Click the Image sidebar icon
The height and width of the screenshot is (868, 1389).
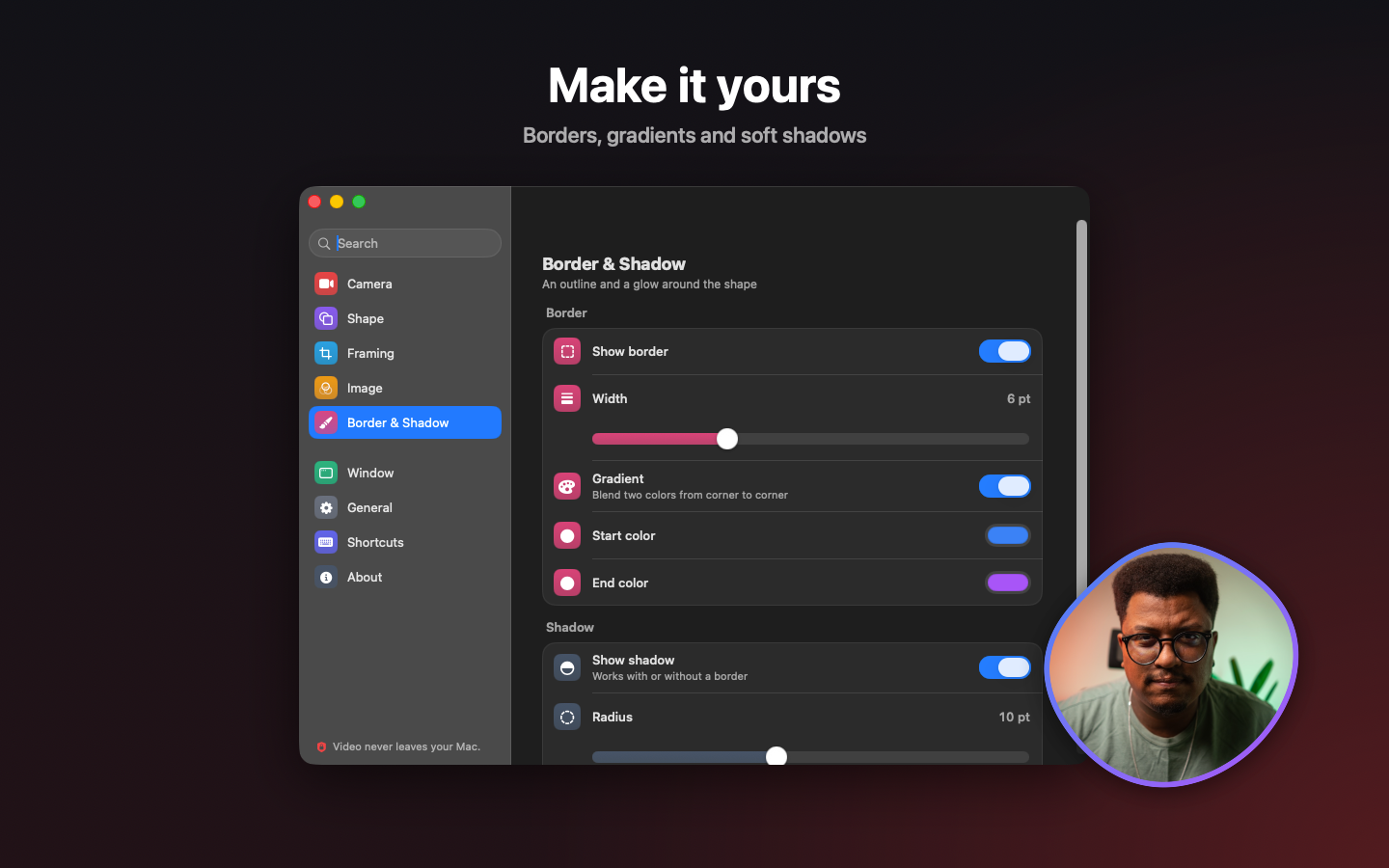(326, 388)
